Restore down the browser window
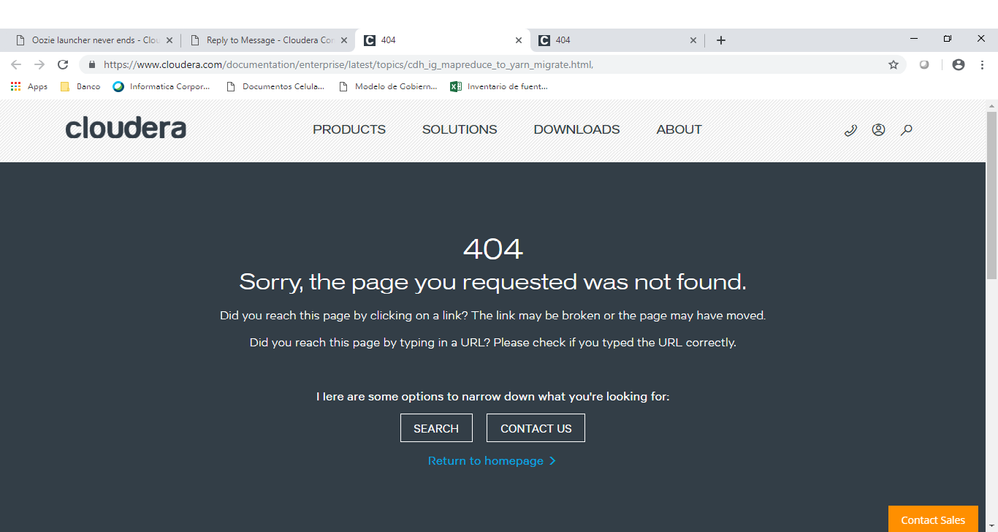The image size is (998, 532). coord(947,39)
